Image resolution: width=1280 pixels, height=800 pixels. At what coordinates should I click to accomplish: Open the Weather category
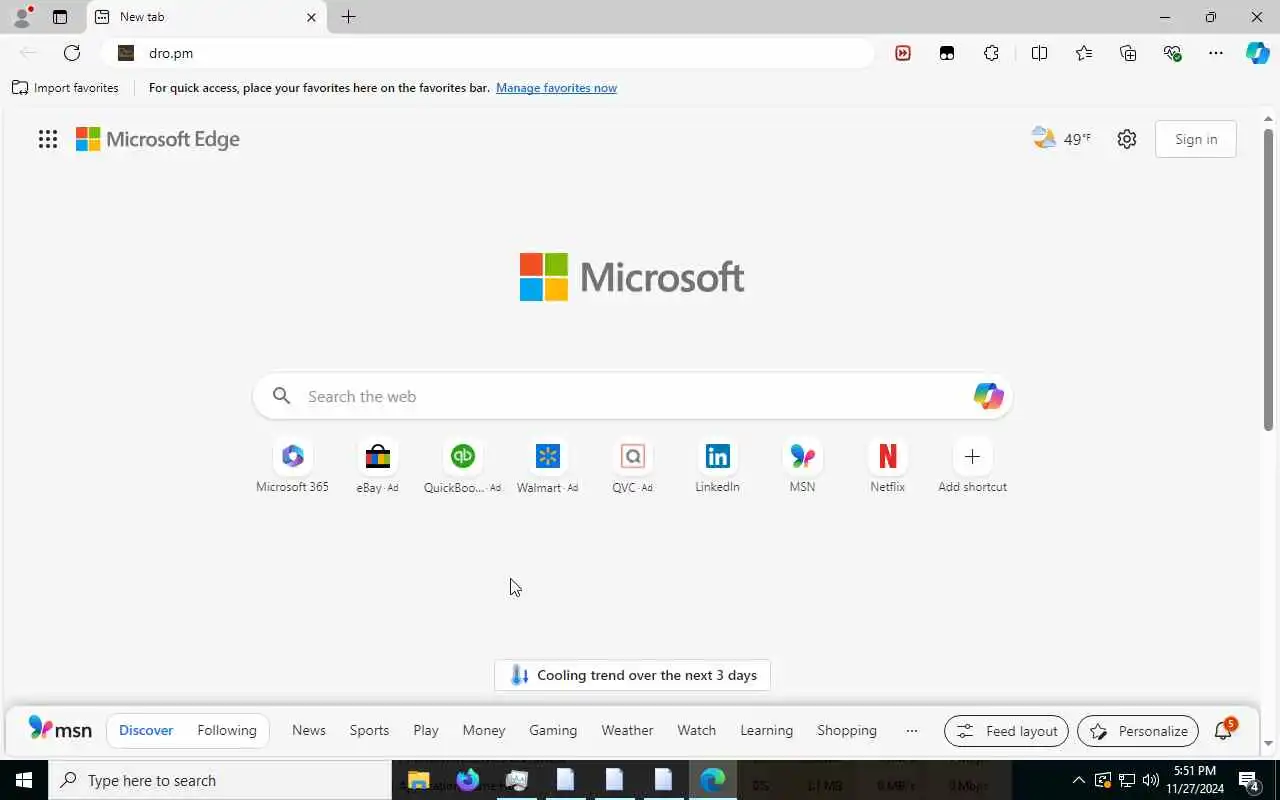[627, 730]
